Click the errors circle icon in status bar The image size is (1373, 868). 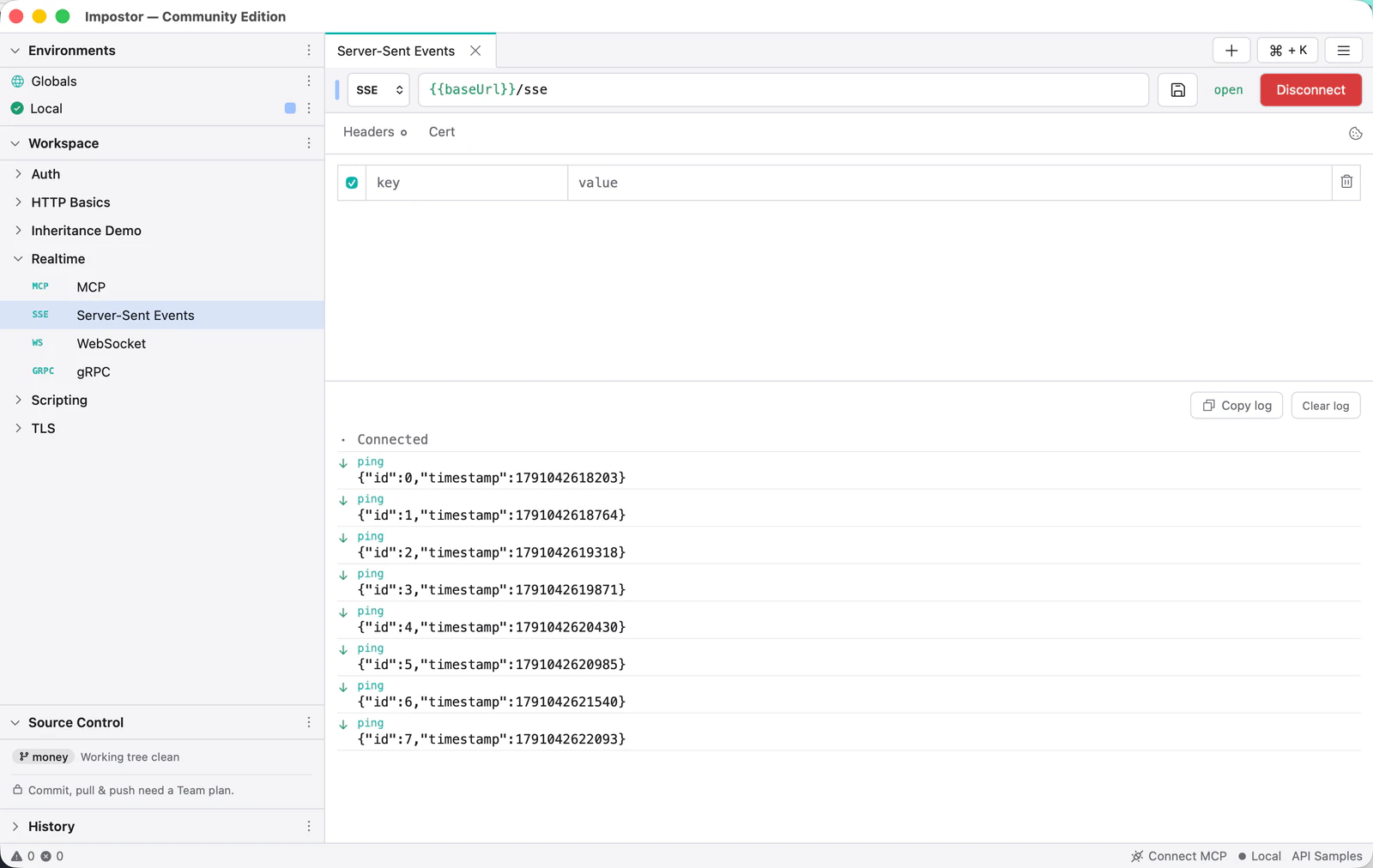[x=46, y=856]
